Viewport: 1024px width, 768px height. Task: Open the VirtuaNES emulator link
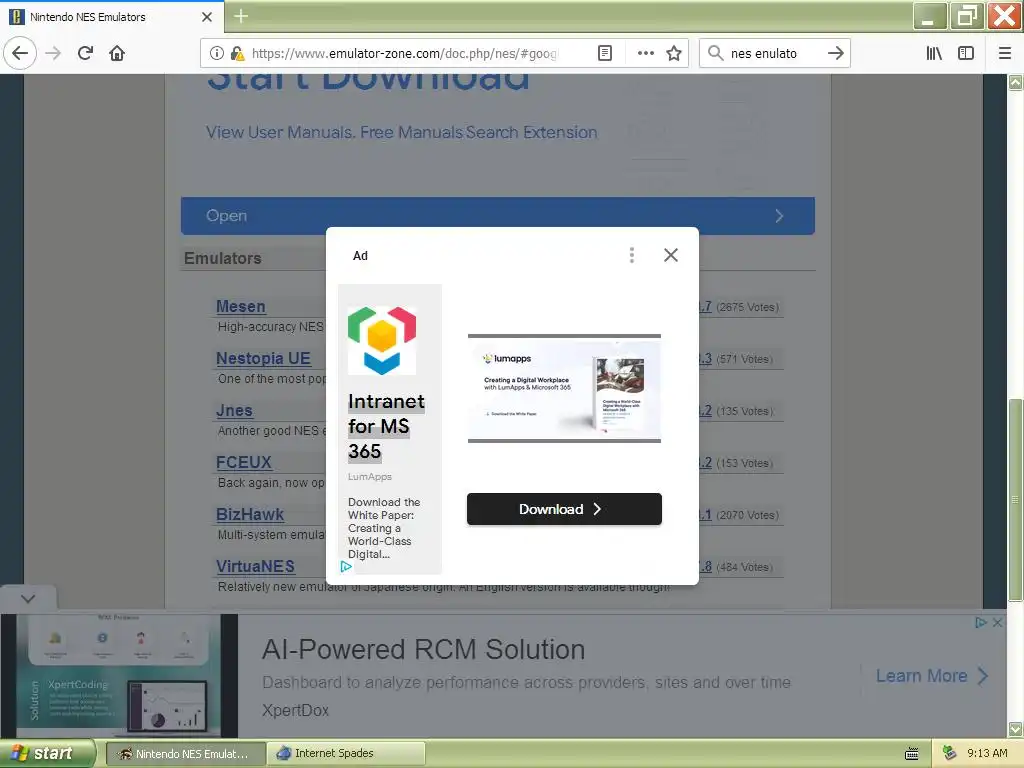[255, 566]
